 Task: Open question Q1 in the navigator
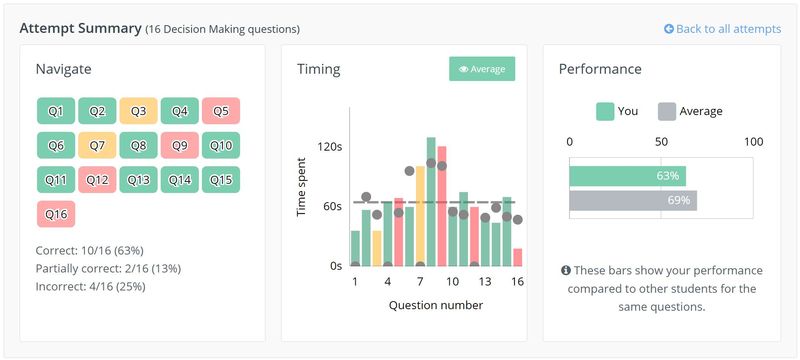[x=56, y=111]
